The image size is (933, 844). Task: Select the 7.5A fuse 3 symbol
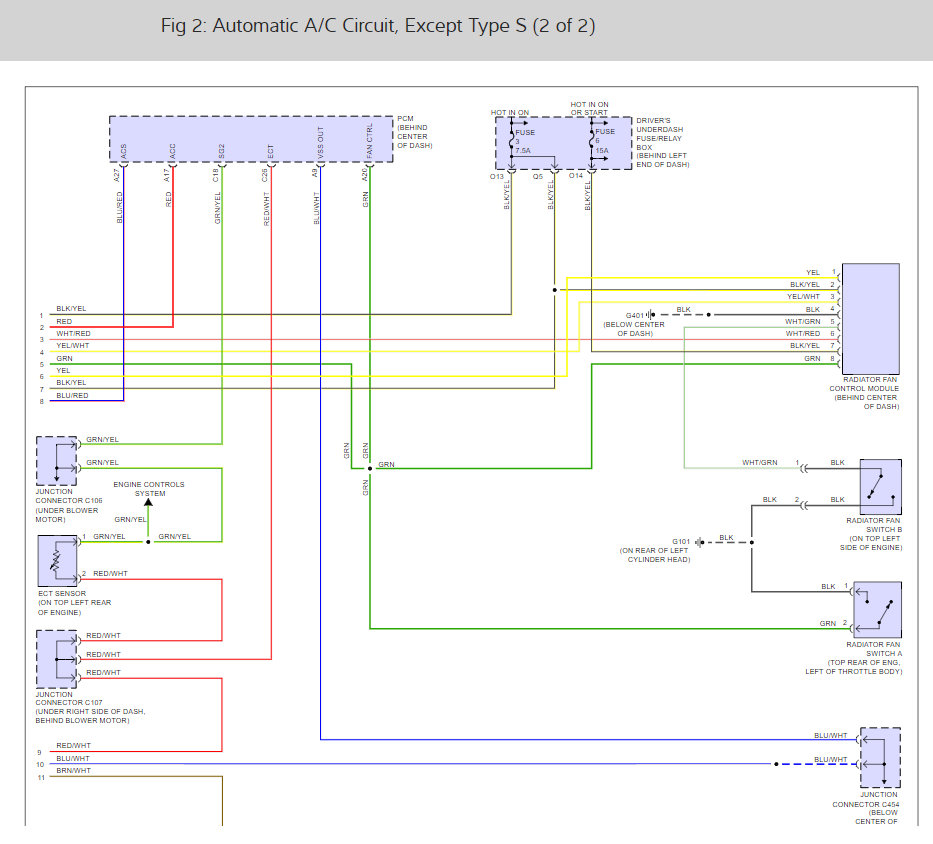pyautogui.click(x=512, y=139)
